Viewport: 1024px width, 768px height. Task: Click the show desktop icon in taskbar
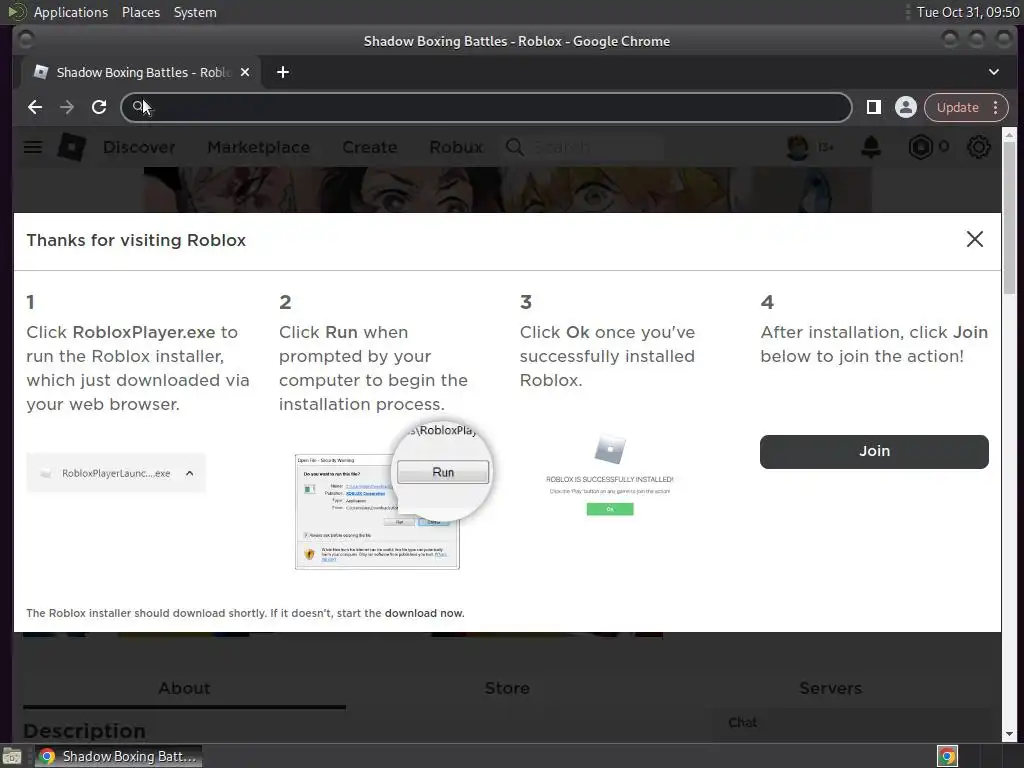tap(12, 757)
